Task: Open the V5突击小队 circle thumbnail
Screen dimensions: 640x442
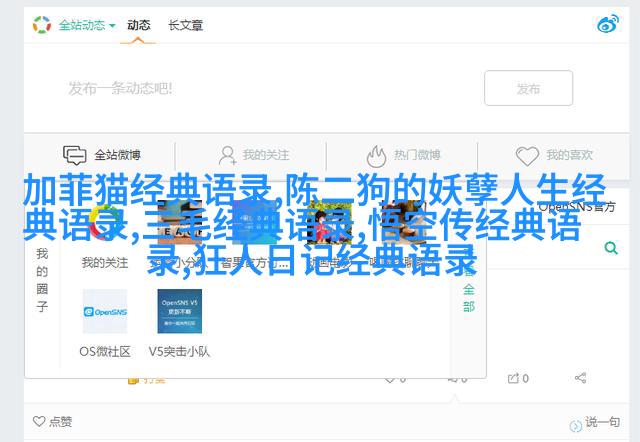Action: click(x=180, y=311)
